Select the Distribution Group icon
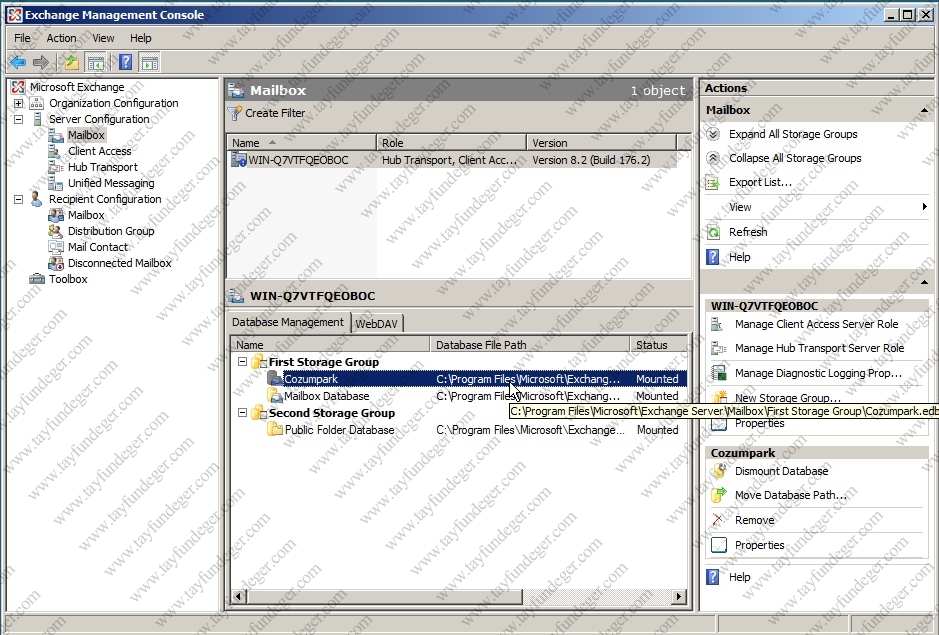This screenshot has height=635, width=939. tap(56, 231)
